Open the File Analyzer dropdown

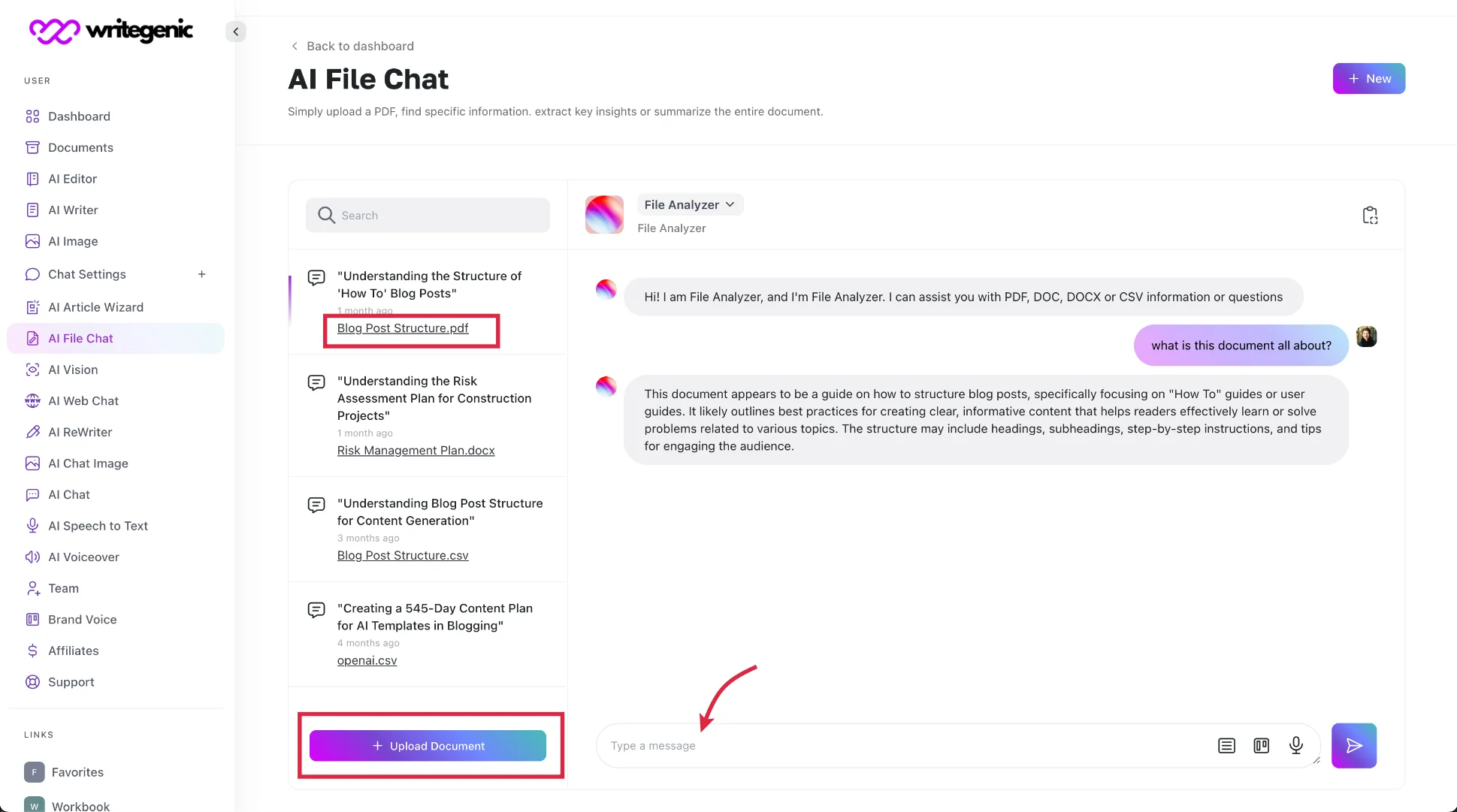coord(689,204)
